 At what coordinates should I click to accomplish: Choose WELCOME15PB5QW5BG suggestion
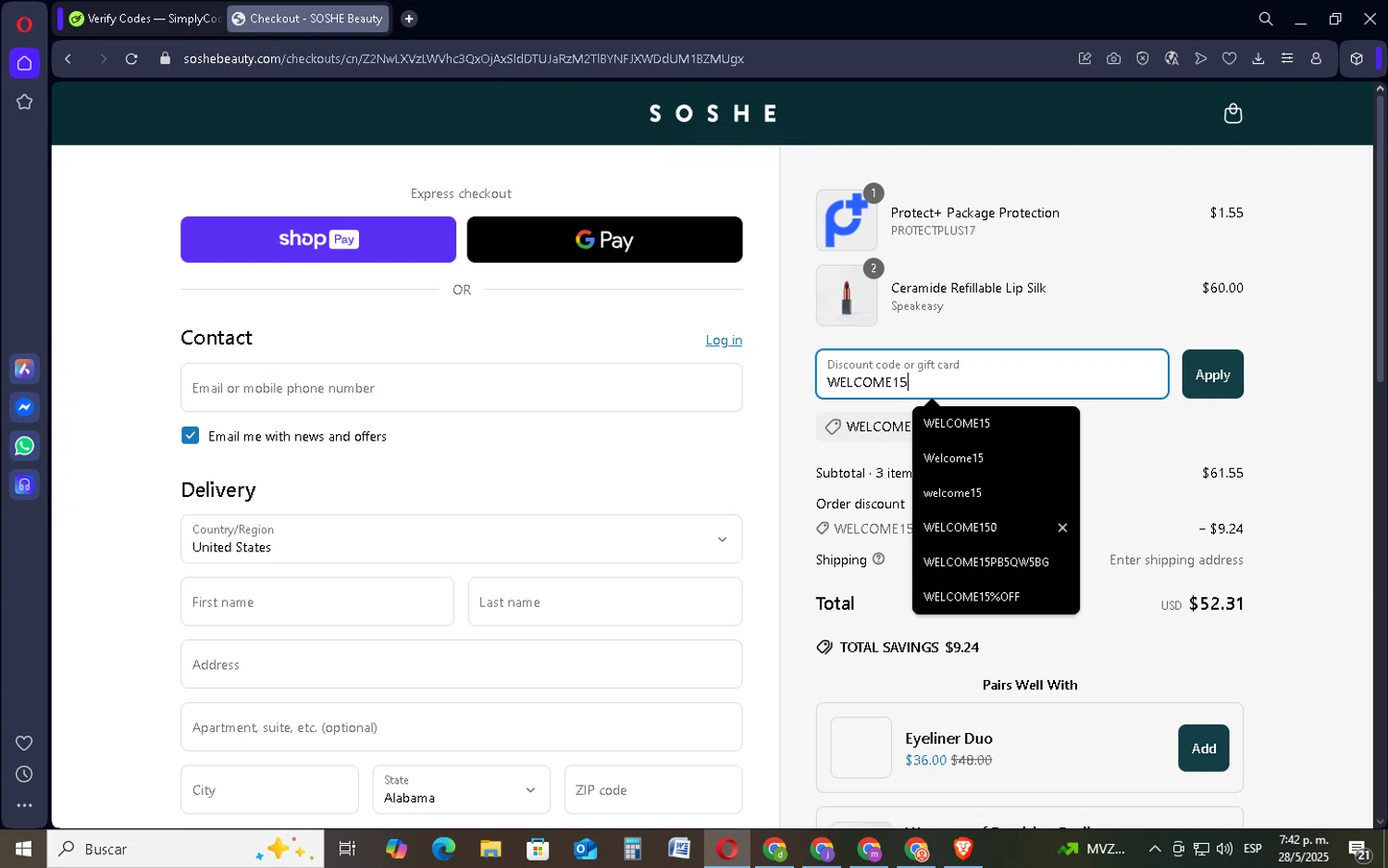pyautogui.click(x=996, y=563)
